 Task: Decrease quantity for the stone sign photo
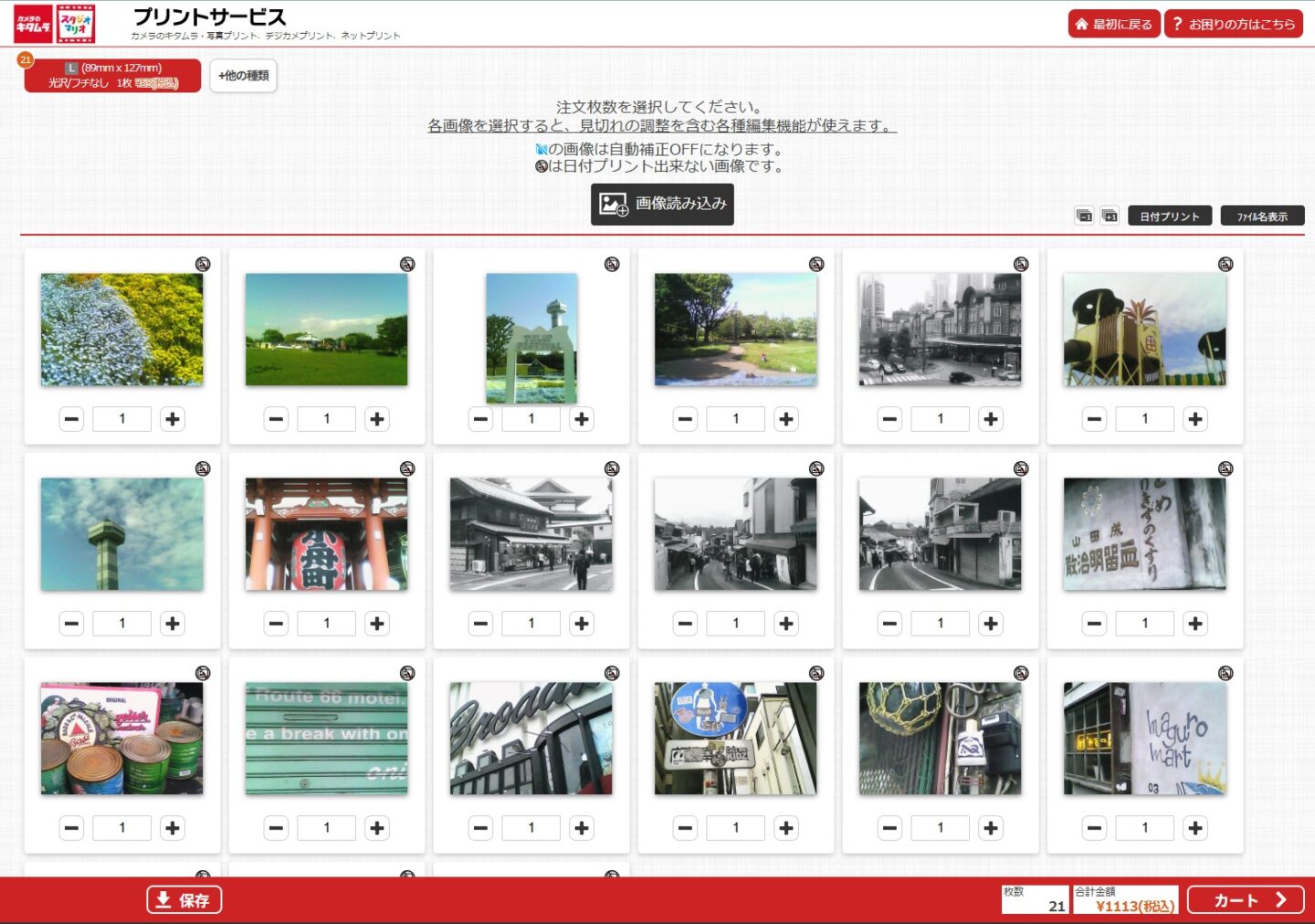pos(1095,624)
